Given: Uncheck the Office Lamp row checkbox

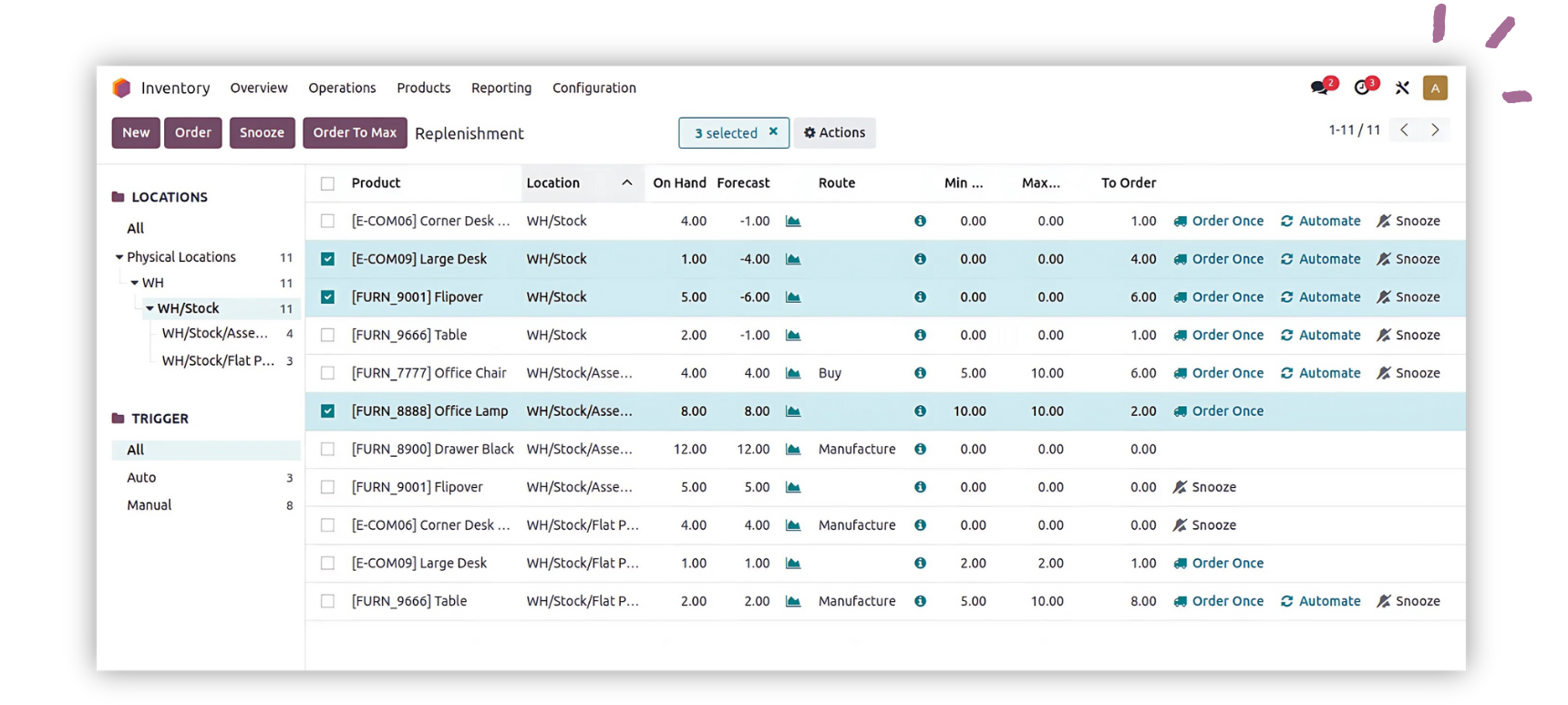Looking at the screenshot, I should tap(327, 411).
